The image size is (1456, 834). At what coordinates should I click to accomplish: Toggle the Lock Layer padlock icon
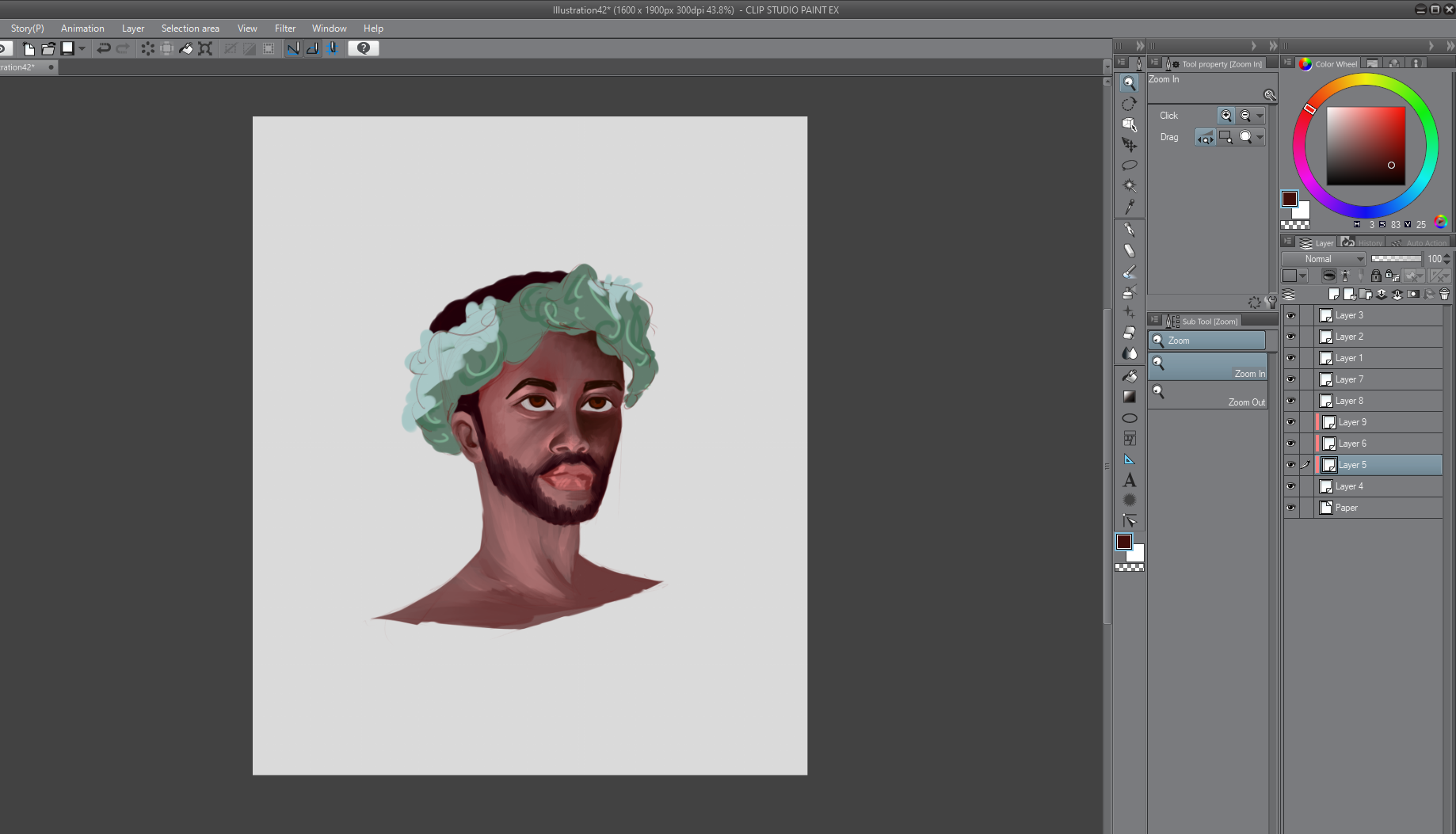tap(1376, 276)
